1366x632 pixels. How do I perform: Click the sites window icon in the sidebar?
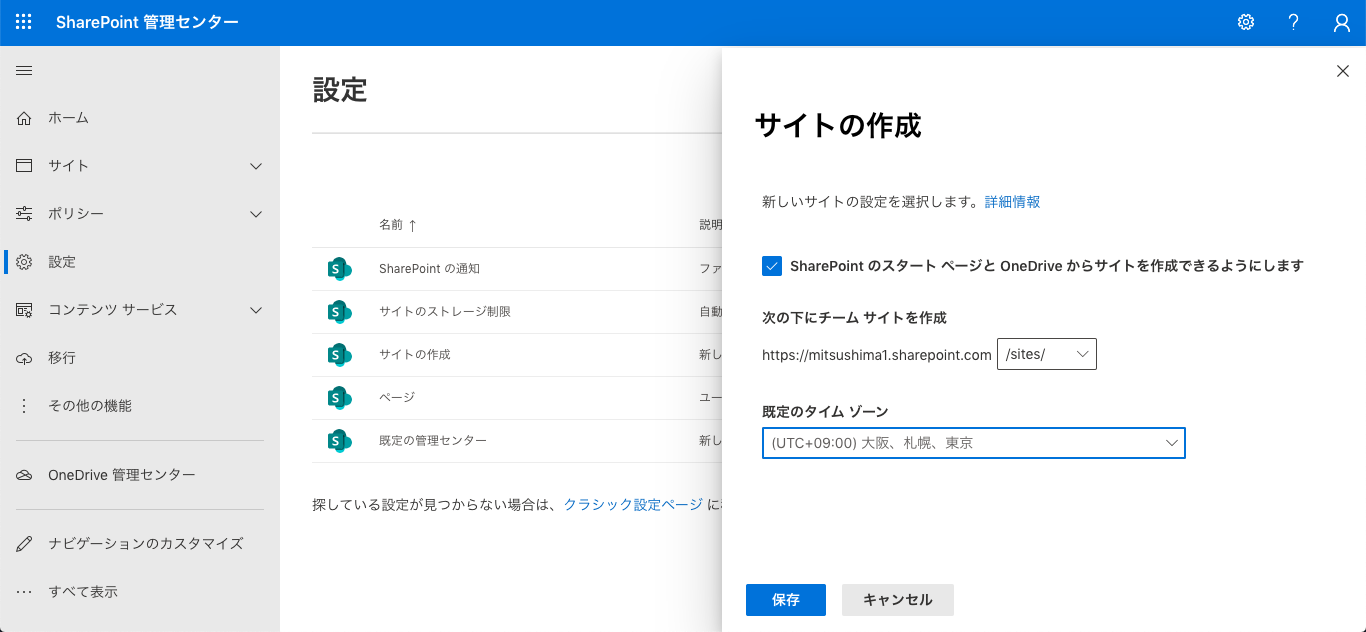[x=25, y=166]
